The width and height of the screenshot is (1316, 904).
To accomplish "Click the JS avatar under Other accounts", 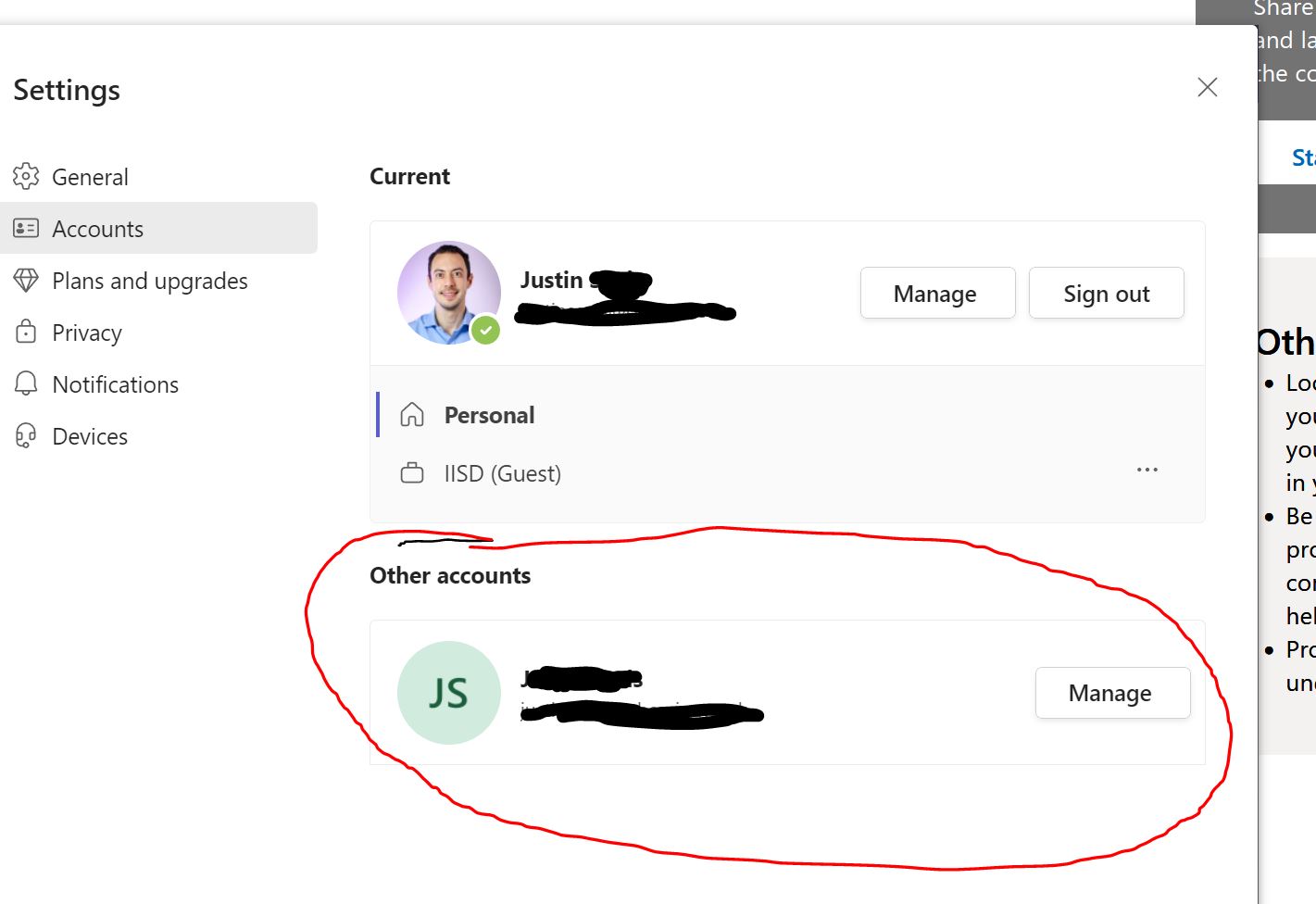I will pos(449,692).
